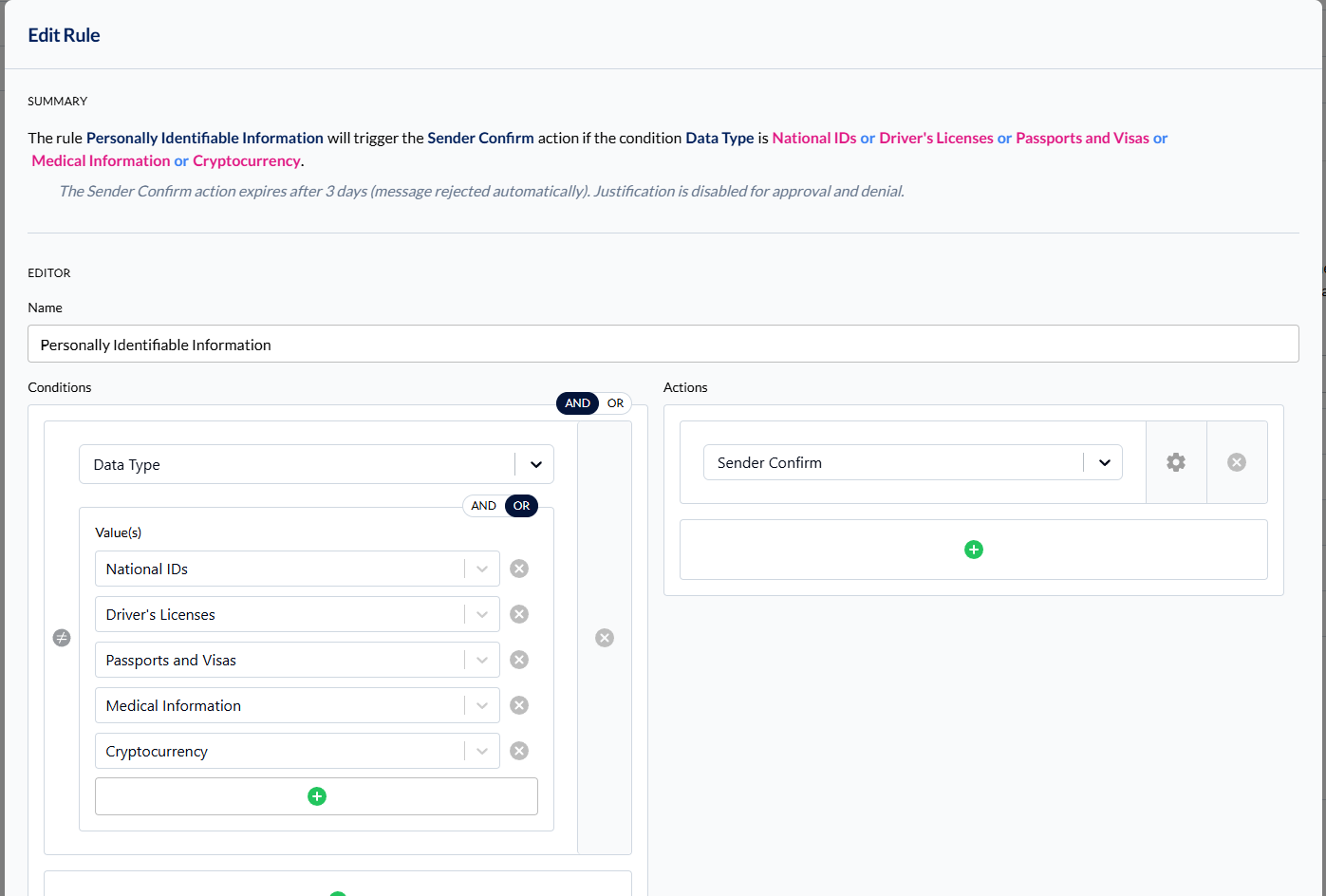Open Sender Confirm action settings gear
Screen dimensions: 1326x896
[x=1176, y=462]
